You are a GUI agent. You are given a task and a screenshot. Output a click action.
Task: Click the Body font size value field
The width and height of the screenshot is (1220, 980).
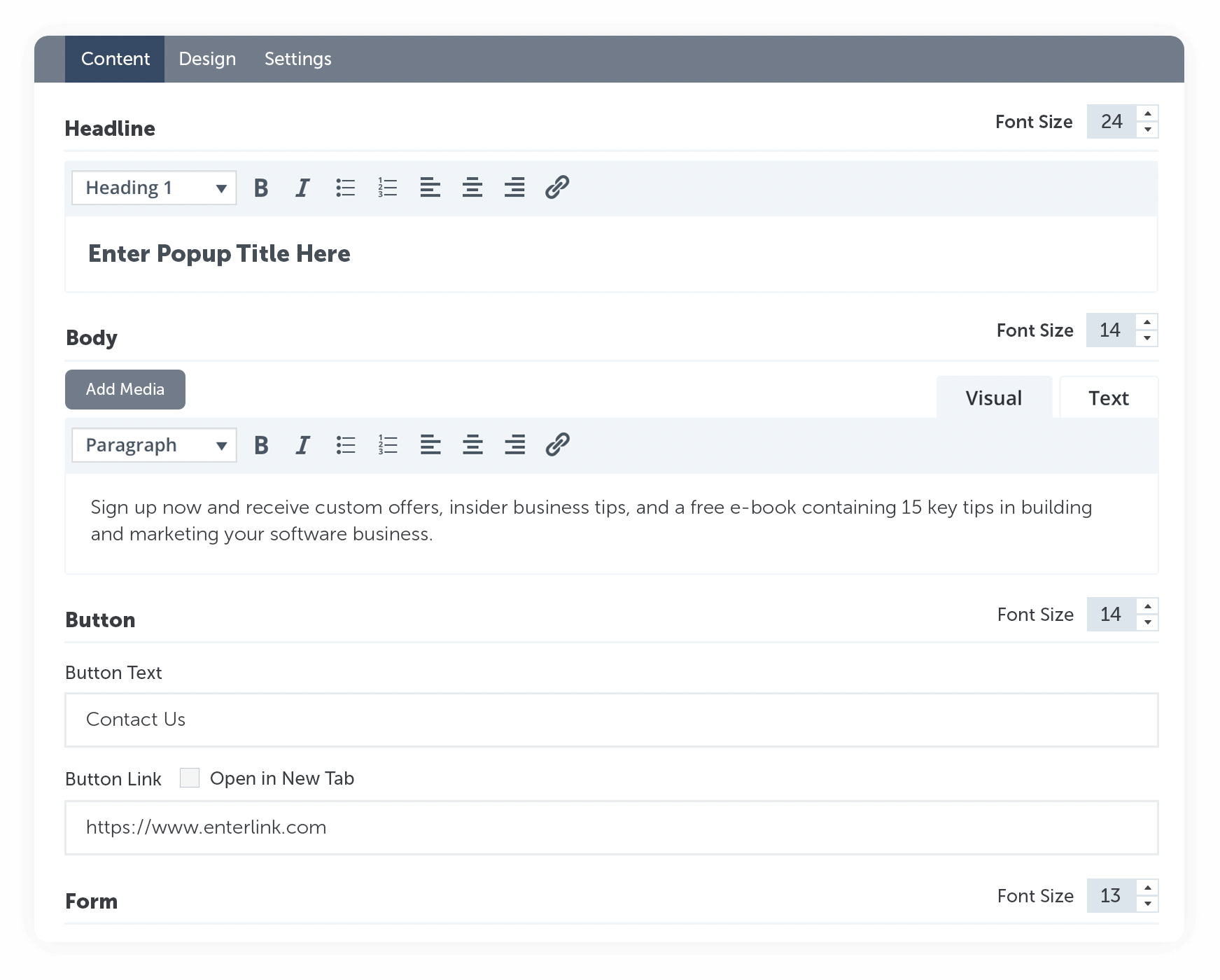1111,330
